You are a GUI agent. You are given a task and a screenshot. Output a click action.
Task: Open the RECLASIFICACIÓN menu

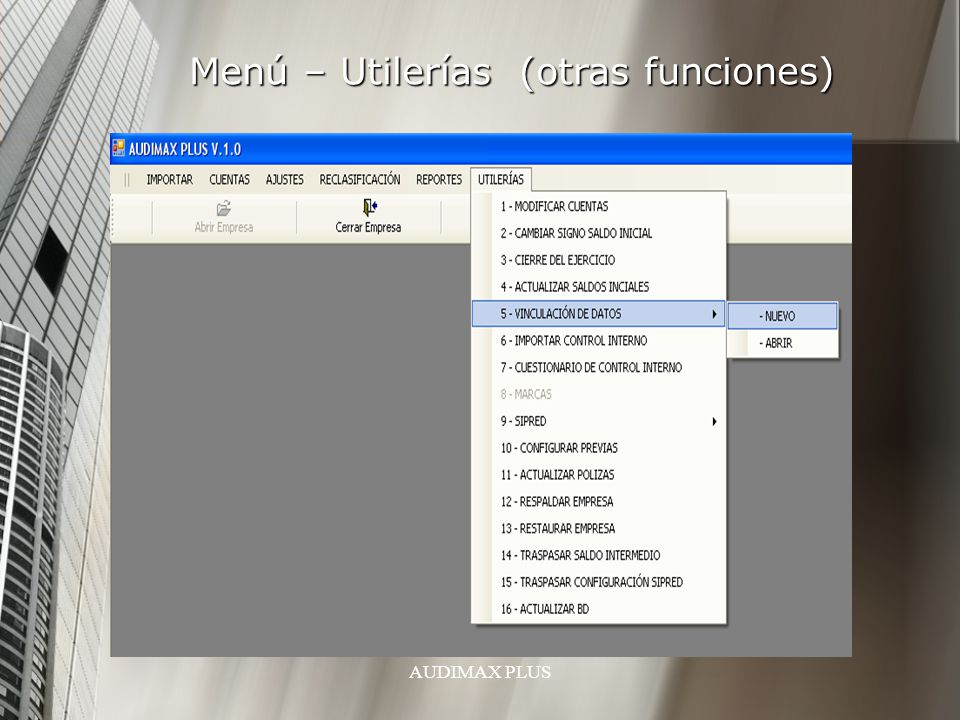360,179
